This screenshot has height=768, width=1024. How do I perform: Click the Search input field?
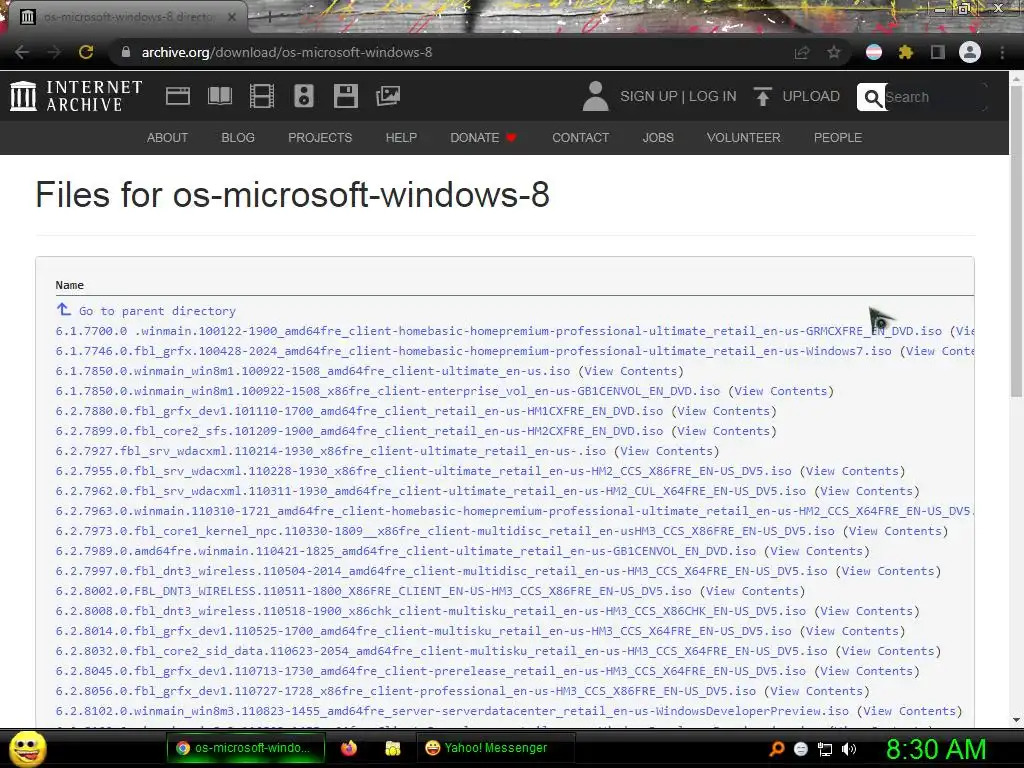click(x=934, y=97)
